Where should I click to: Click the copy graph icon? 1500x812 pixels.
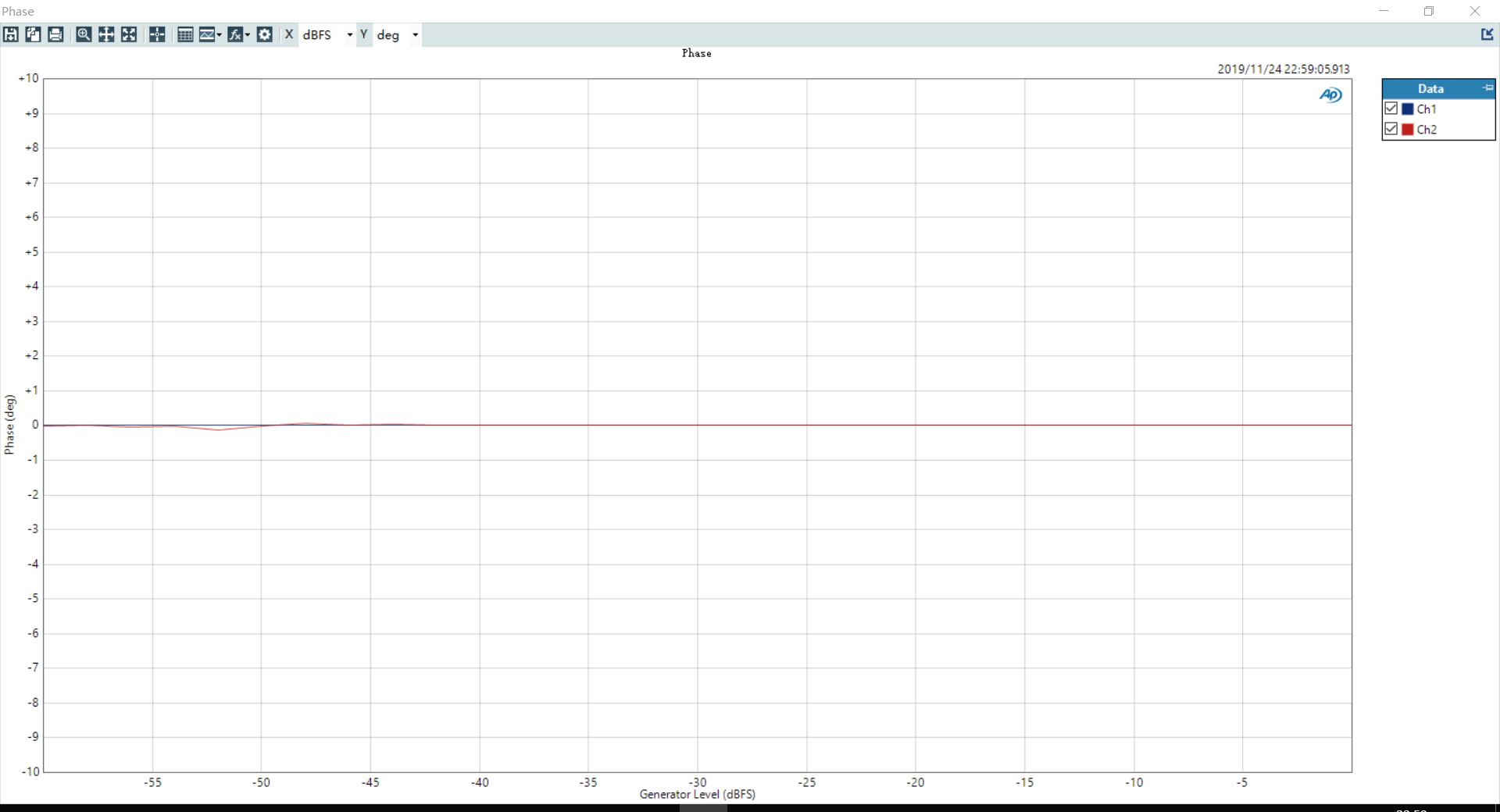pyautogui.click(x=33, y=34)
